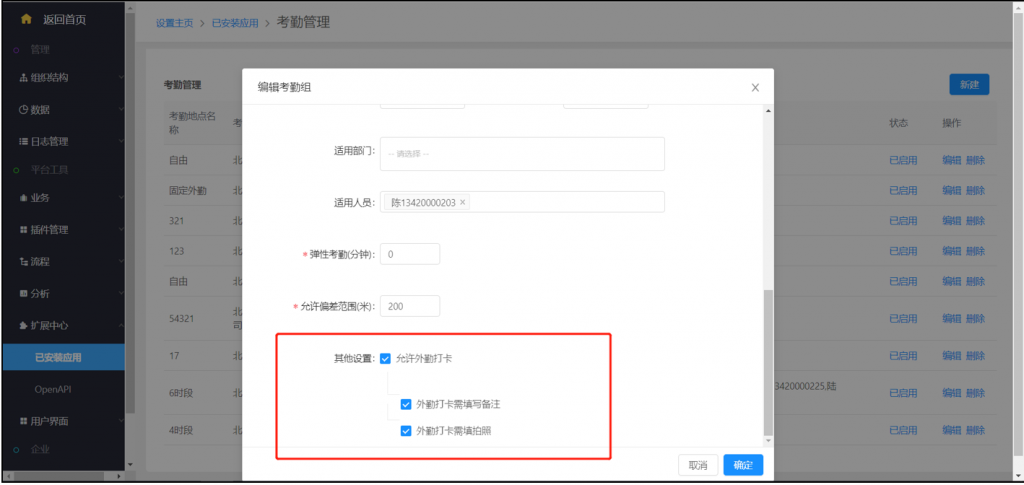The image size is (1024, 485).
Task: Click the 确定 button to confirm
Action: pos(743,465)
